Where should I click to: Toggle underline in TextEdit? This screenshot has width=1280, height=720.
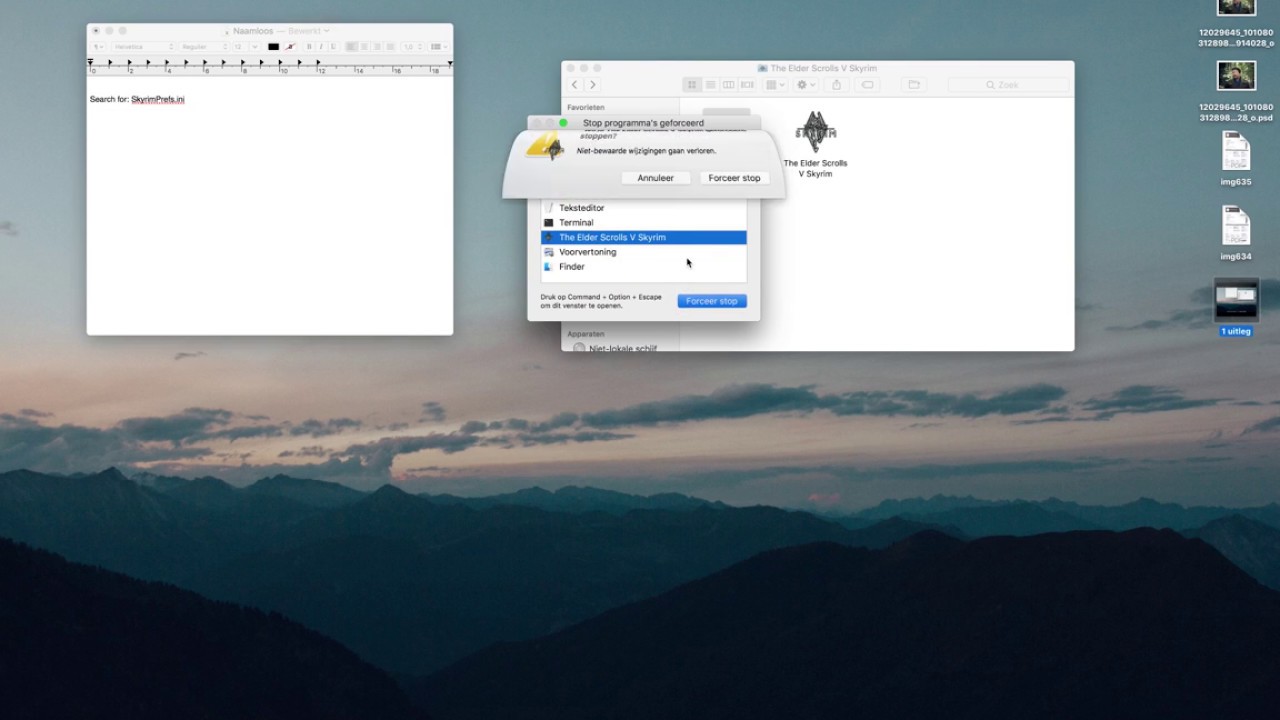(333, 47)
